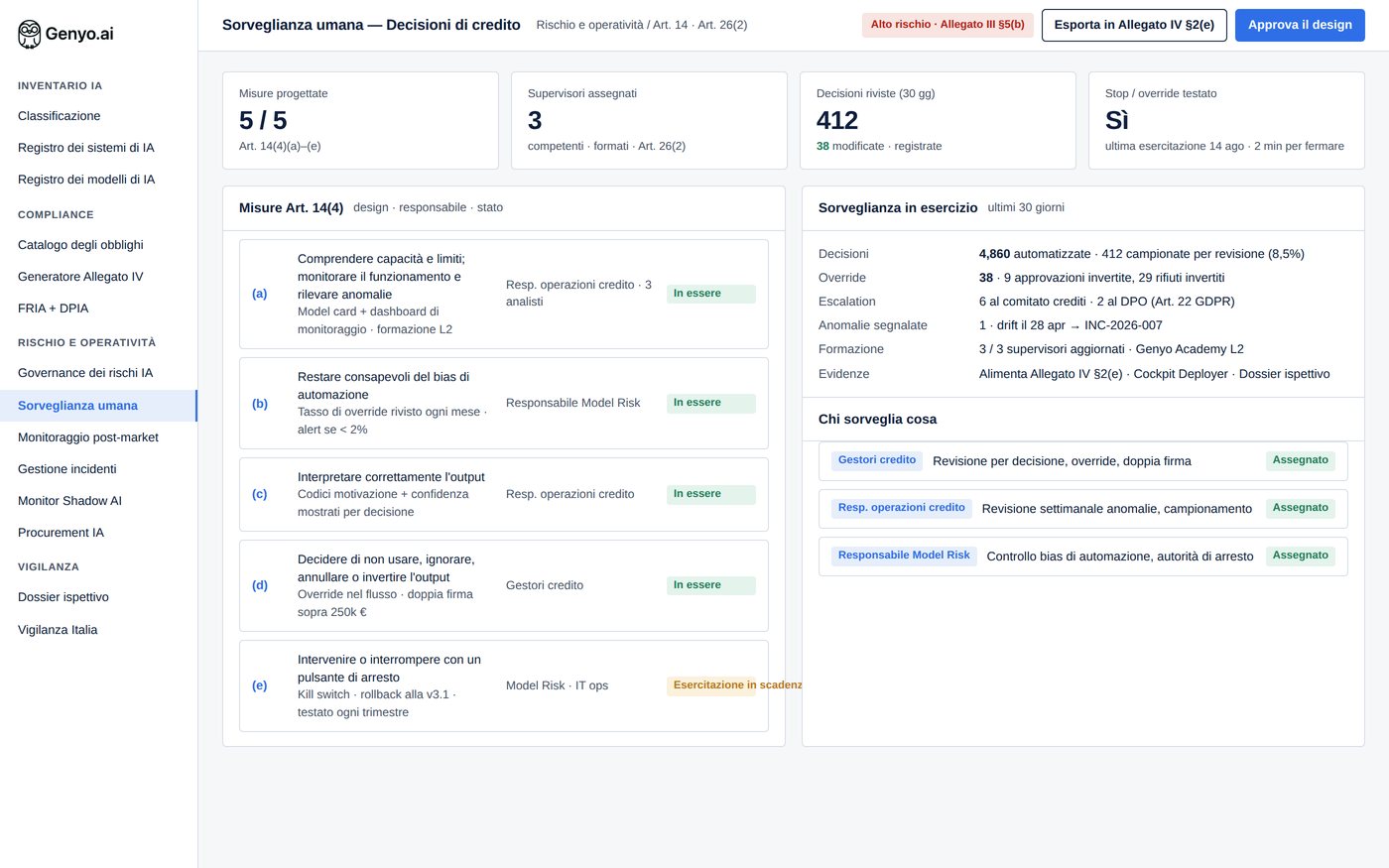Image resolution: width=1389 pixels, height=868 pixels.
Task: Click the Genyo.ai owl logo
Action: click(x=30, y=34)
